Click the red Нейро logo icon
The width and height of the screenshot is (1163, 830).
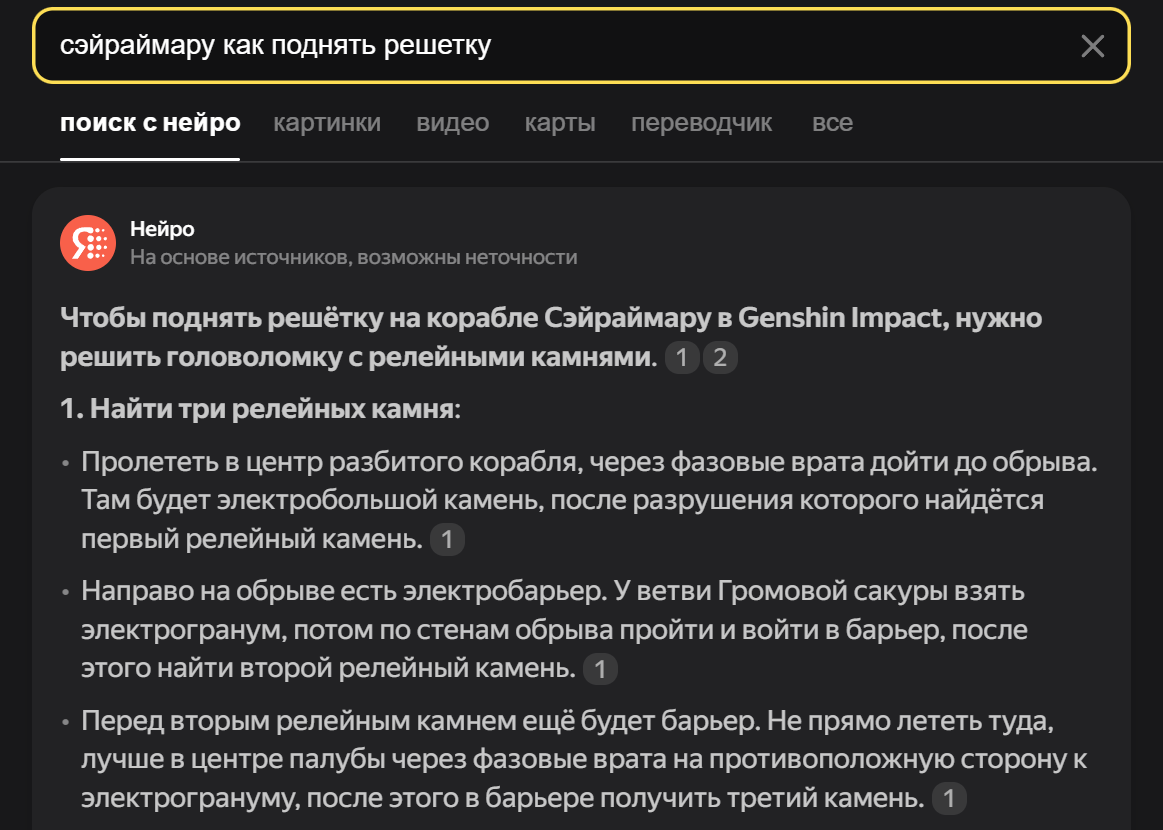point(88,243)
